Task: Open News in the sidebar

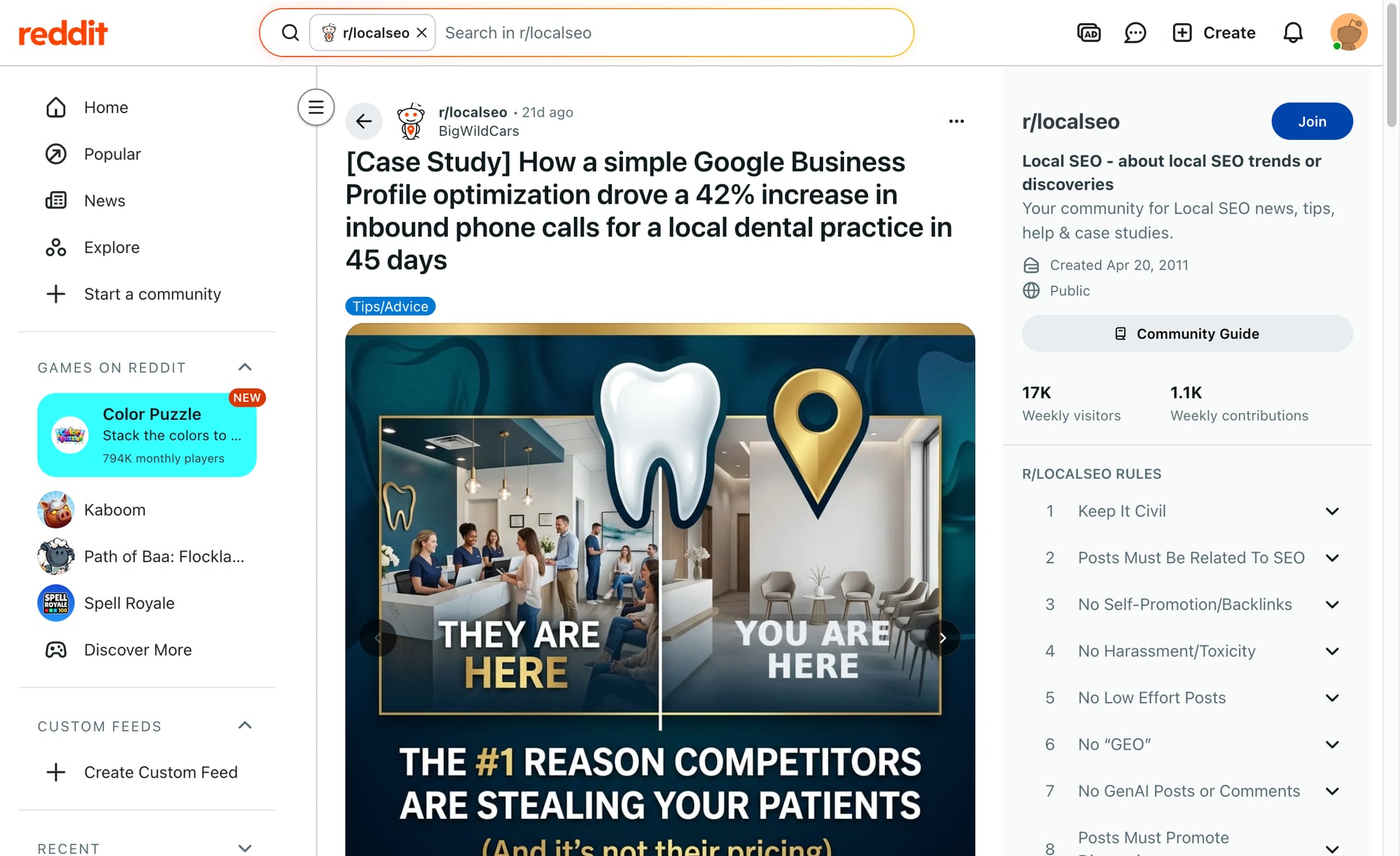Action: (147, 201)
